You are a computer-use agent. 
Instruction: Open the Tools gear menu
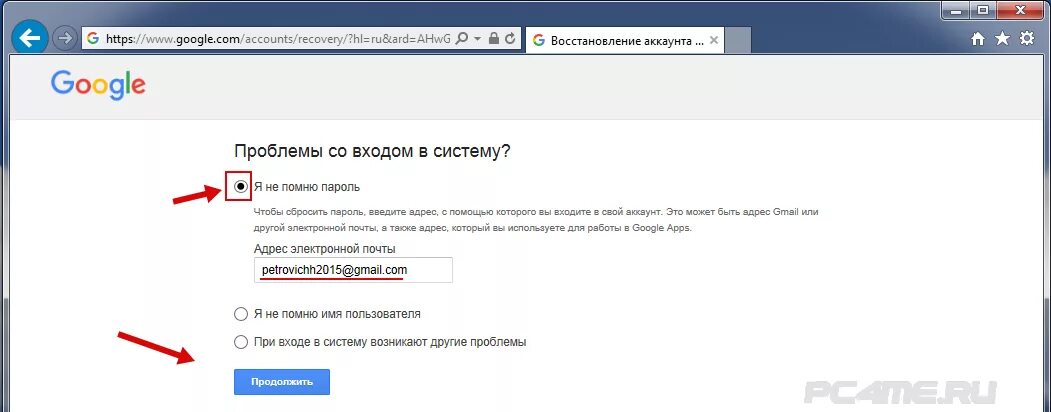pyautogui.click(x=1026, y=39)
